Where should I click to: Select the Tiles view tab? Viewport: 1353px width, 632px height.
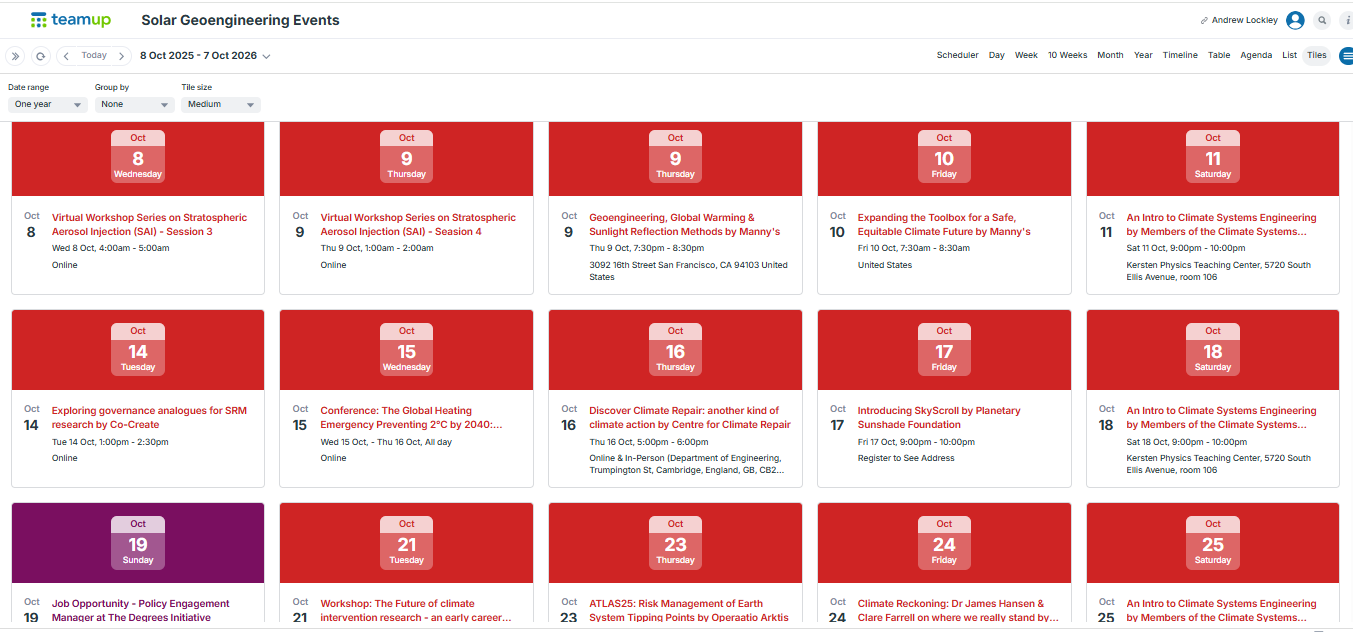pos(1317,56)
